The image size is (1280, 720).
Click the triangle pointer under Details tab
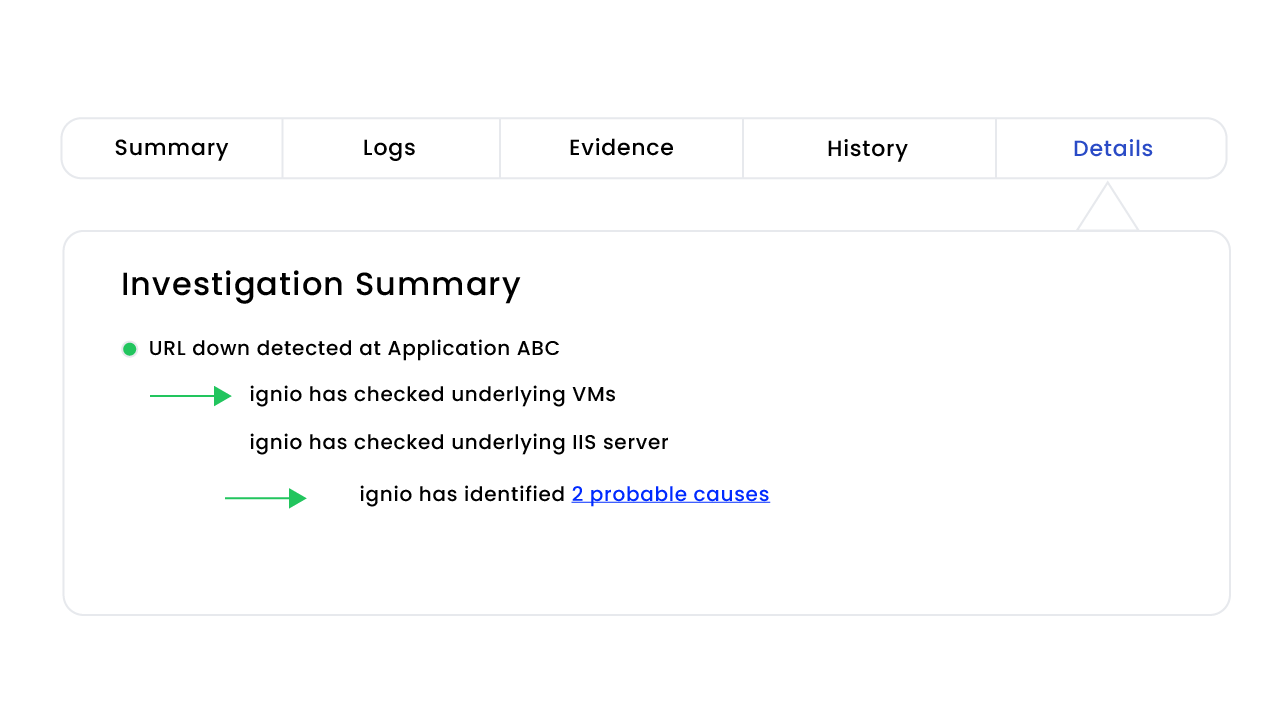tap(1107, 210)
